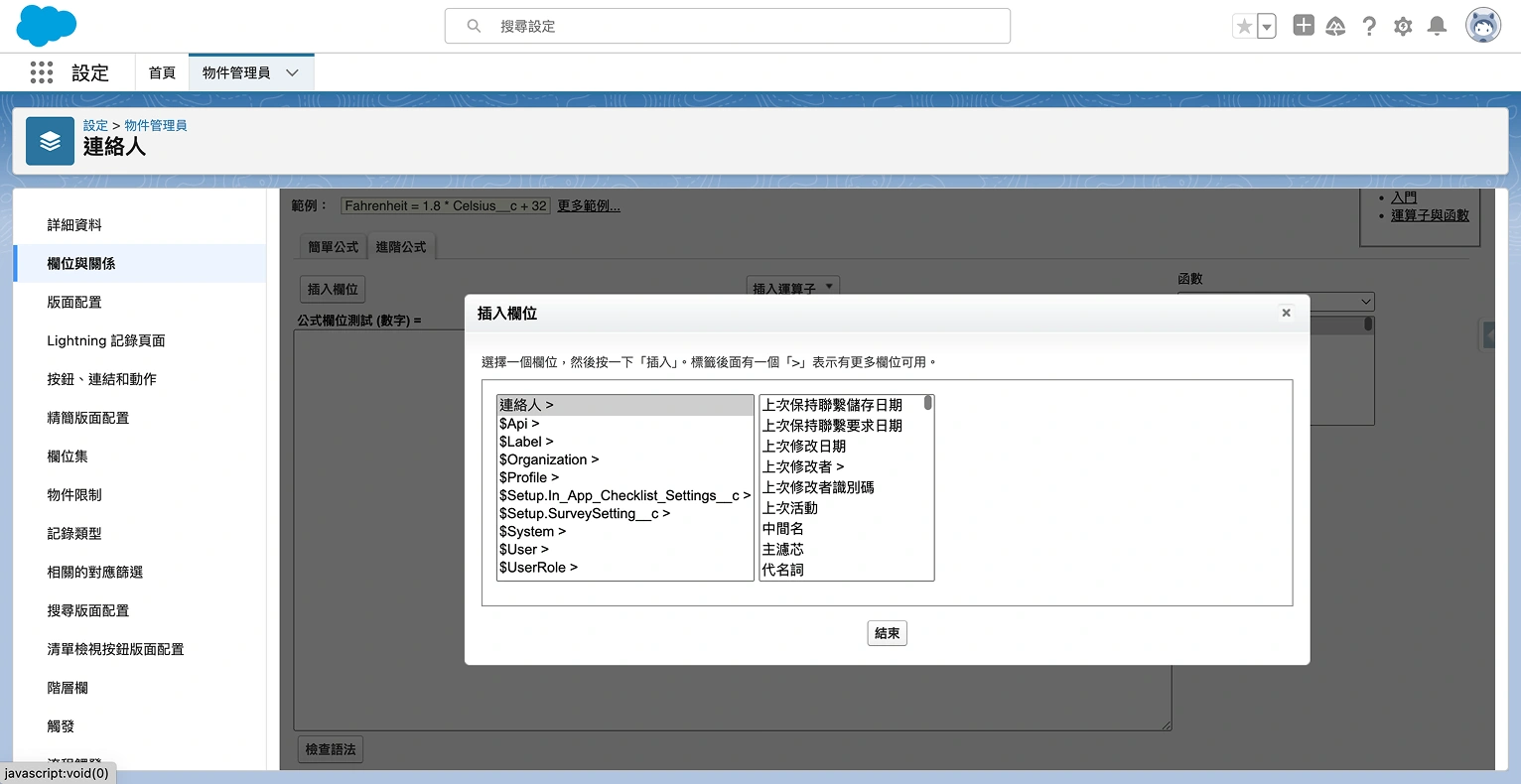Image resolution: width=1521 pixels, height=784 pixels.
Task: View notifications with the bell icon
Action: [1436, 25]
